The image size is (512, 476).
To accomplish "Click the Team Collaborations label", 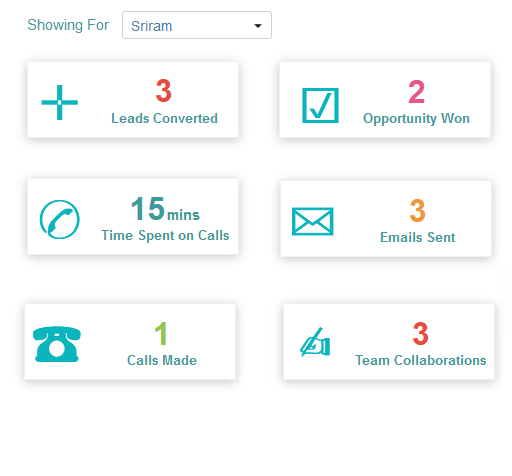I will (x=421, y=360).
